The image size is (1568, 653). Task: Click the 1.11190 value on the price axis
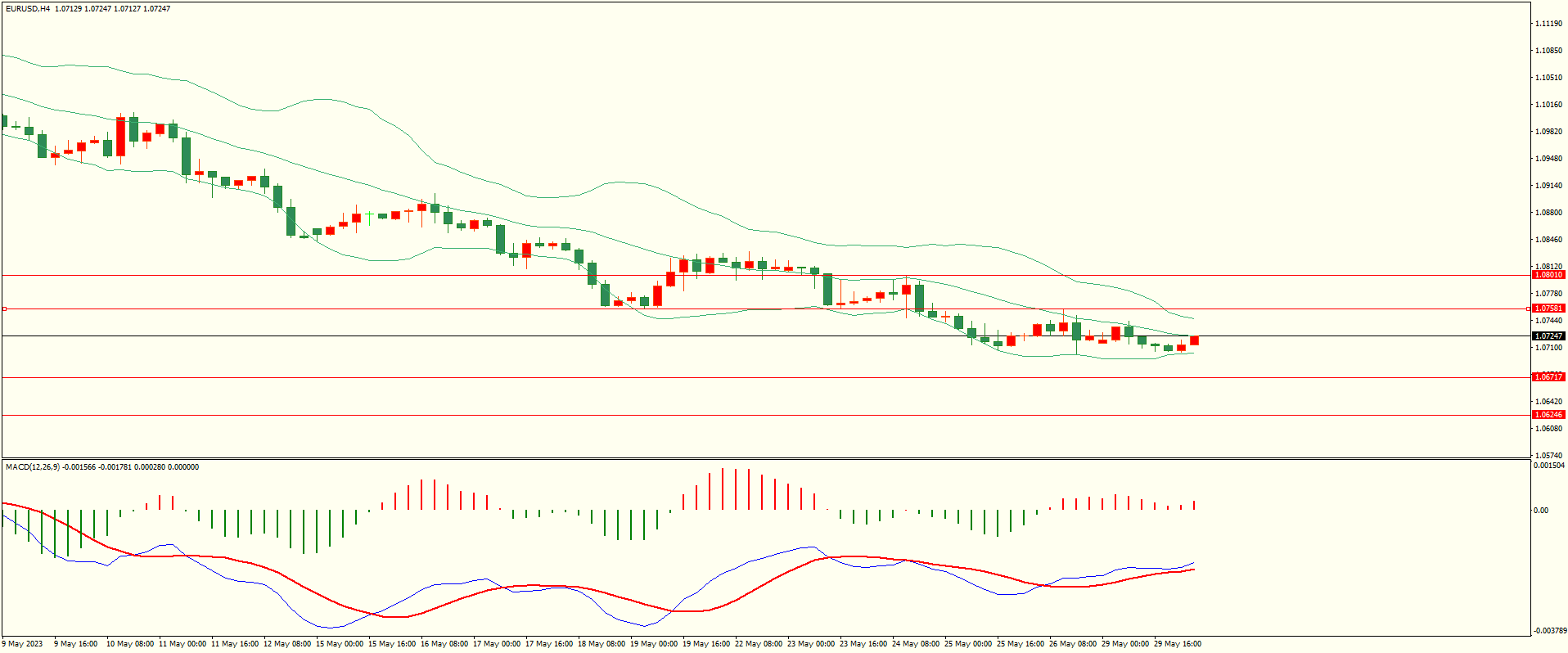(x=1549, y=24)
